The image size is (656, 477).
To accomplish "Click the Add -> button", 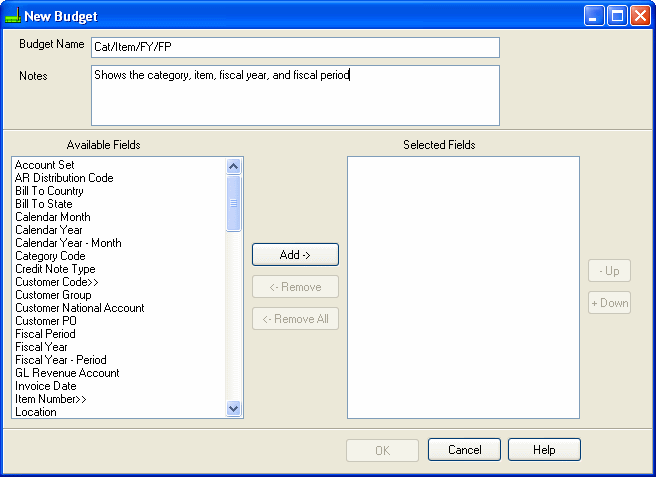I will (295, 255).
